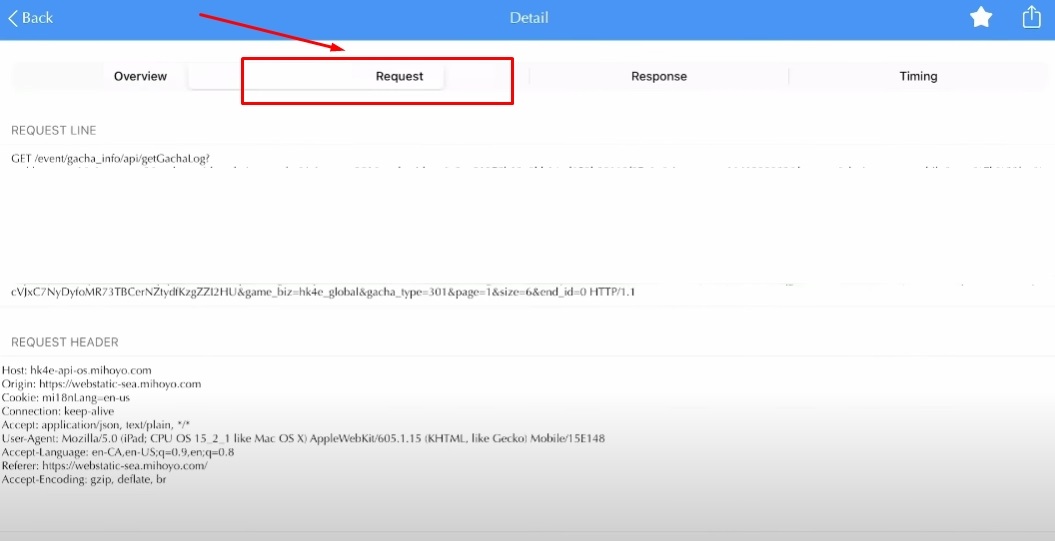1055x541 pixels.
Task: Go back using the Back label
Action: click(x=37, y=18)
